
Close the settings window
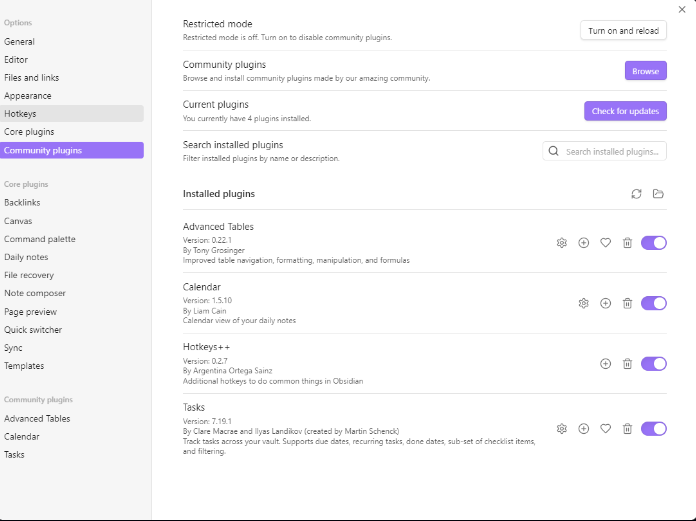[x=682, y=9]
